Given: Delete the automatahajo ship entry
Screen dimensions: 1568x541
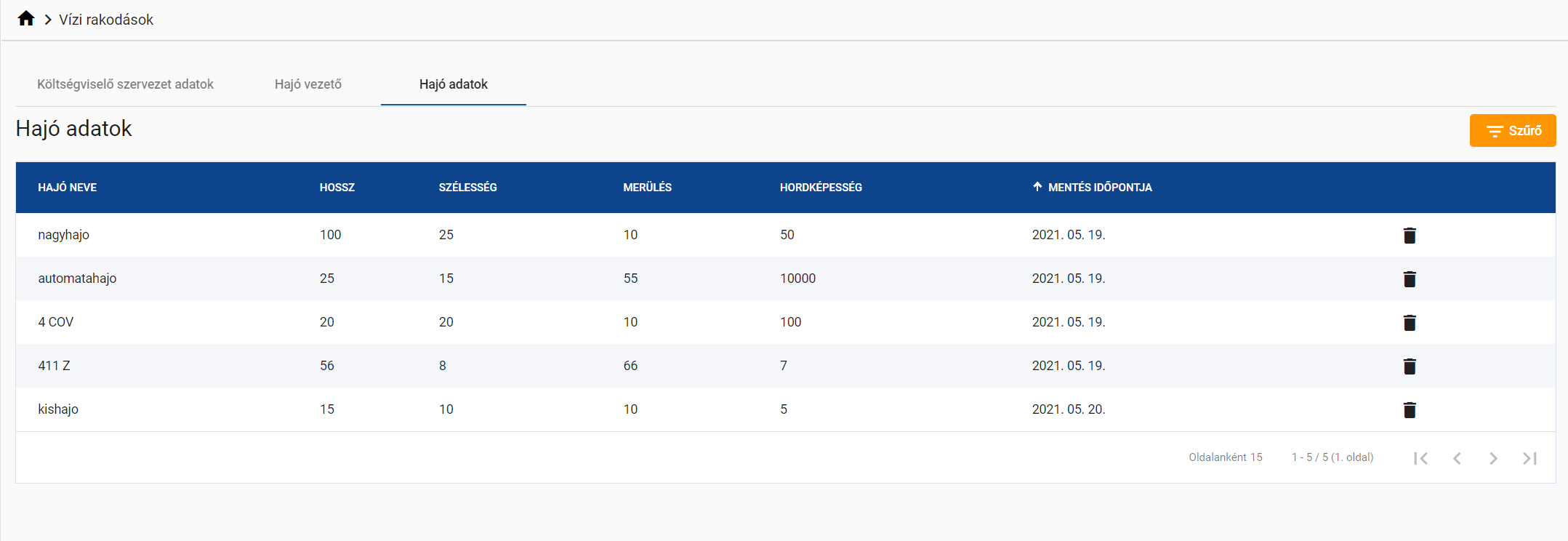Looking at the screenshot, I should coord(1409,278).
